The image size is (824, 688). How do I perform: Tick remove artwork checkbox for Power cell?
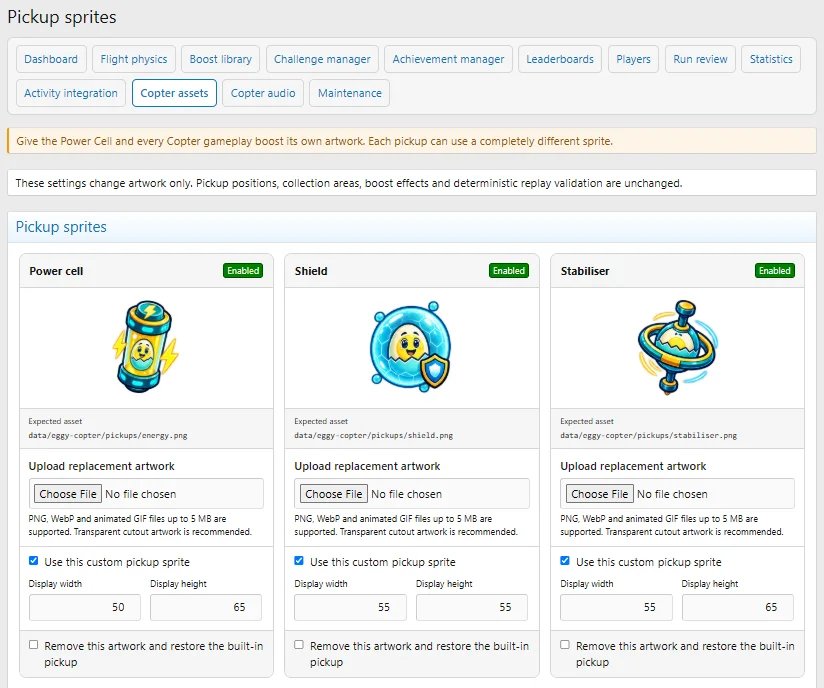click(34, 645)
